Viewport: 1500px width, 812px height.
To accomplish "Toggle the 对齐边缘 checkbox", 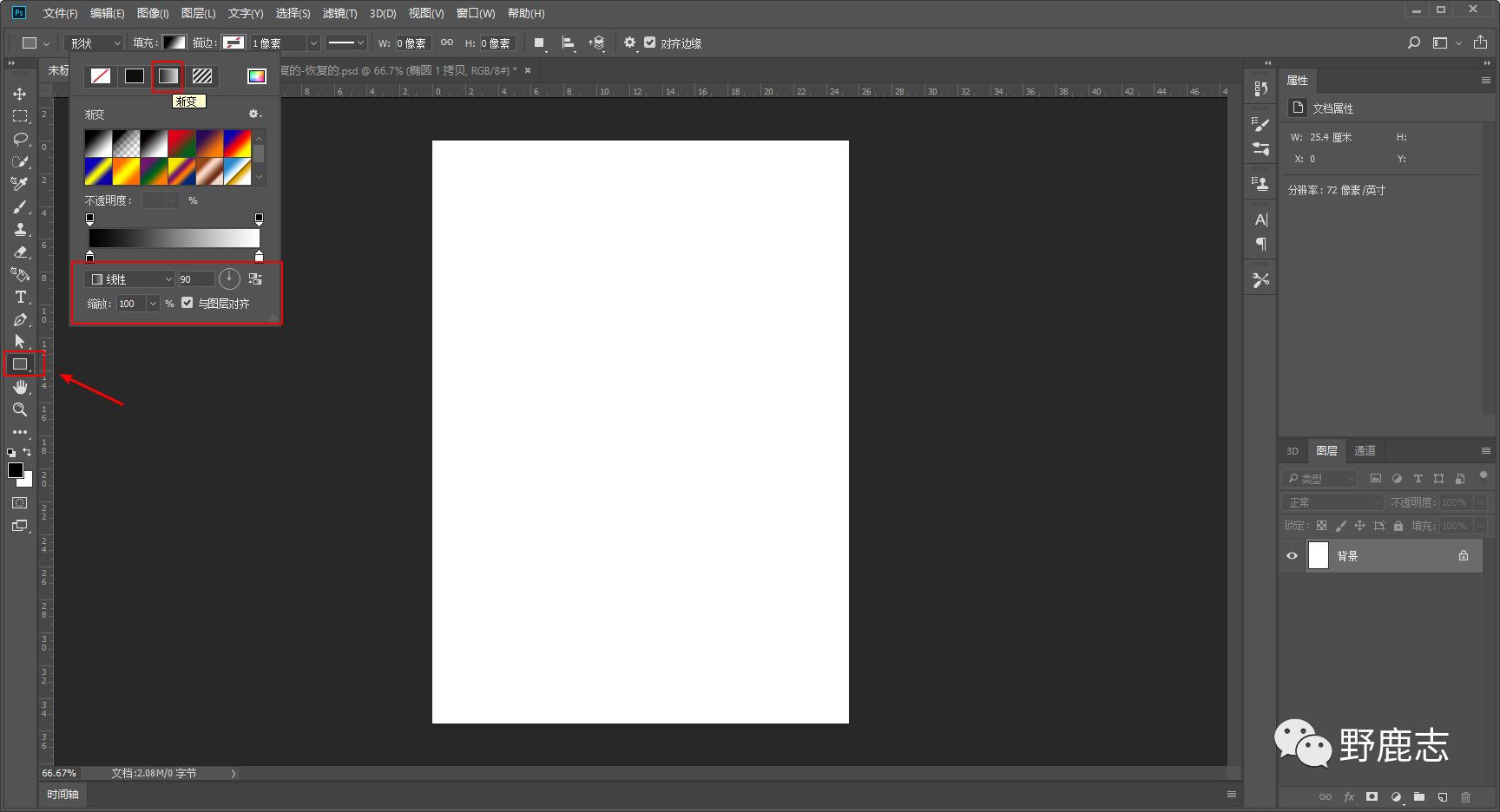I will coord(649,43).
